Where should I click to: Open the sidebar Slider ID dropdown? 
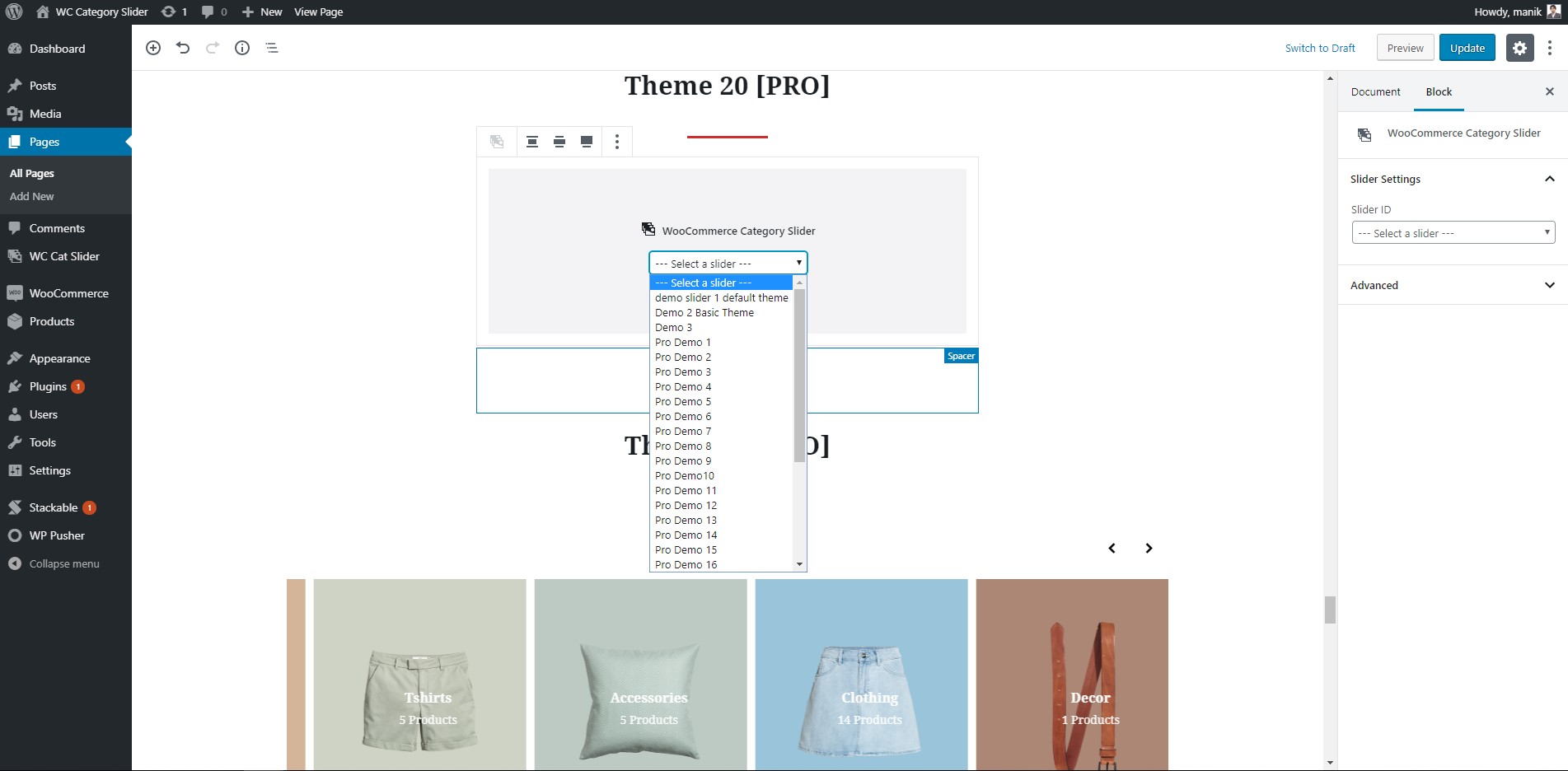coord(1453,233)
